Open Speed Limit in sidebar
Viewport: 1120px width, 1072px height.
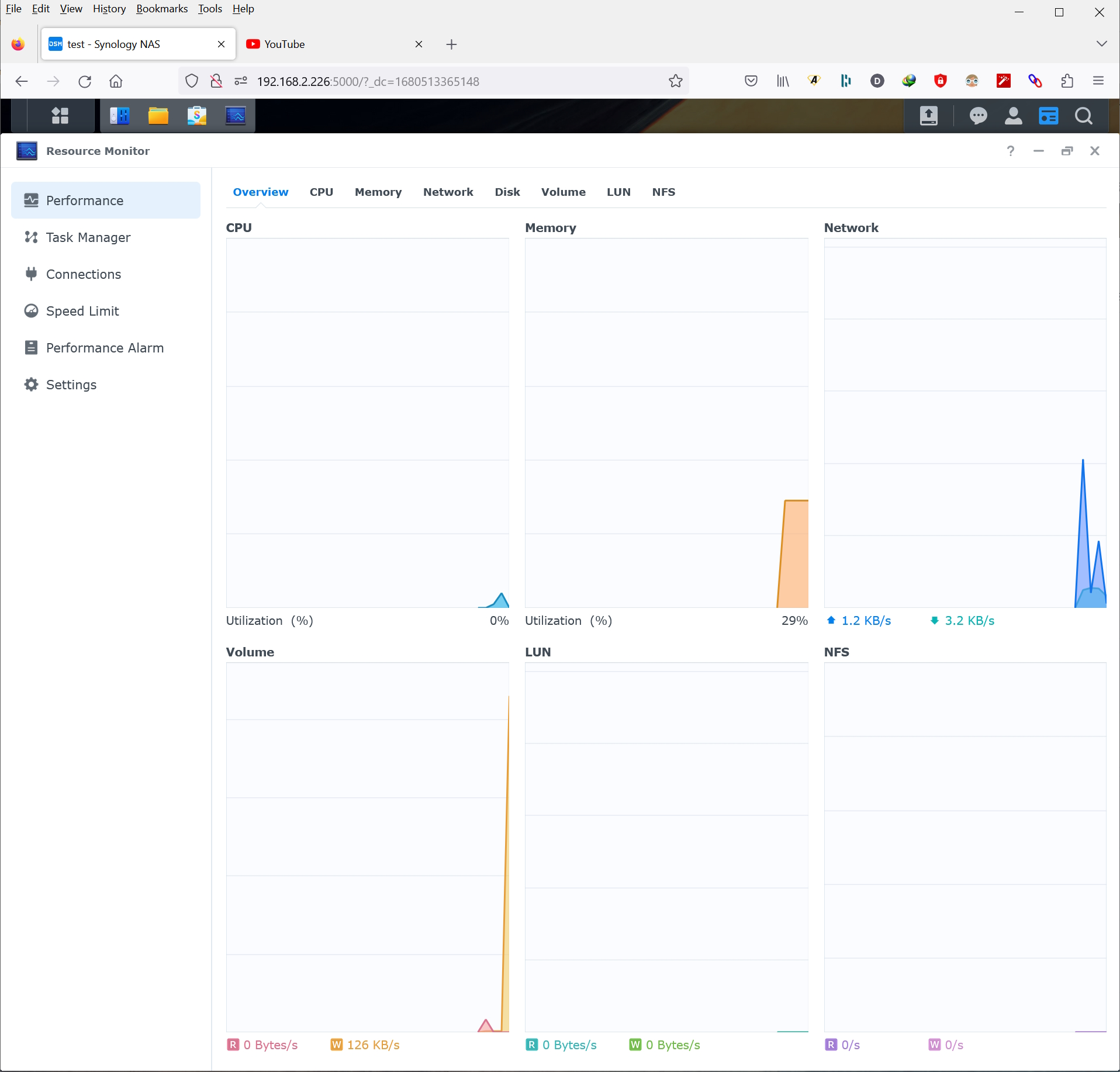(x=82, y=311)
